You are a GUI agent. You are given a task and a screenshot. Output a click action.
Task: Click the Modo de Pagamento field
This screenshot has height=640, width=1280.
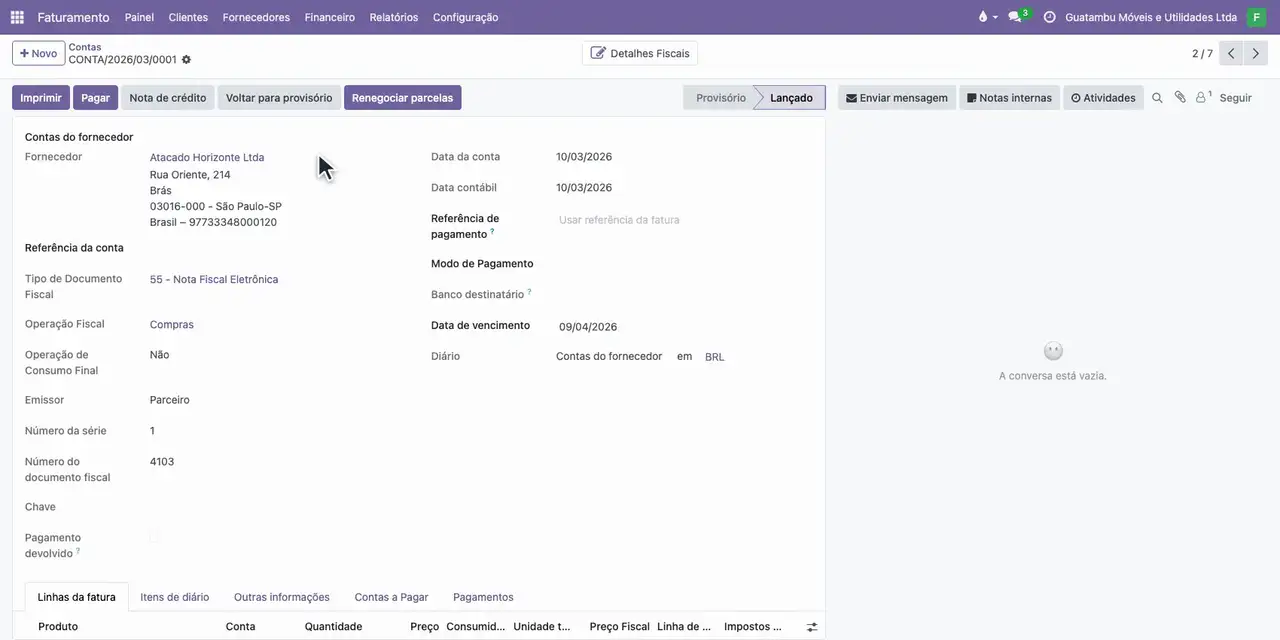[x=684, y=264]
